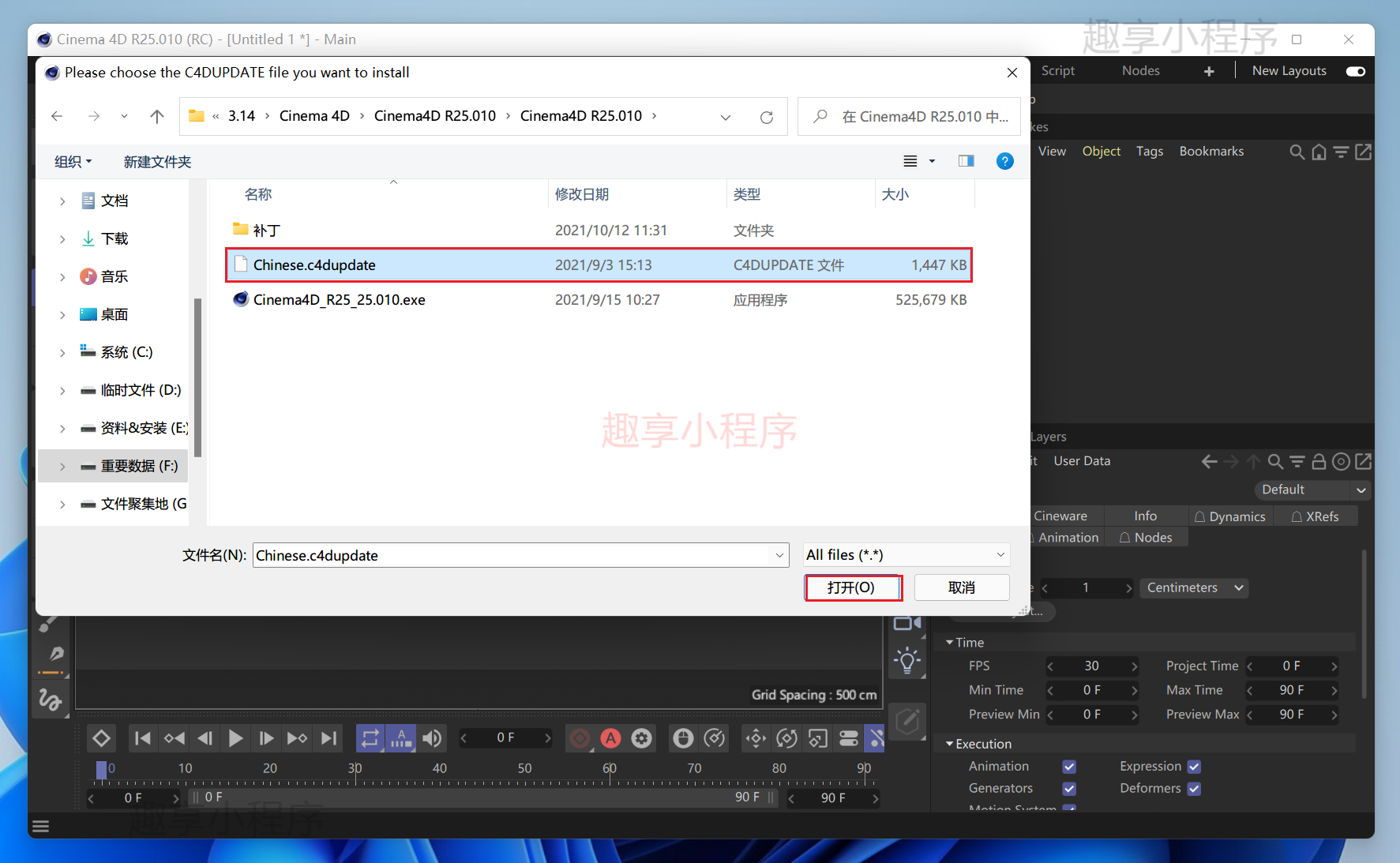The height and width of the screenshot is (863, 1400).
Task: Open Attribute Manager search icon
Action: (1275, 461)
